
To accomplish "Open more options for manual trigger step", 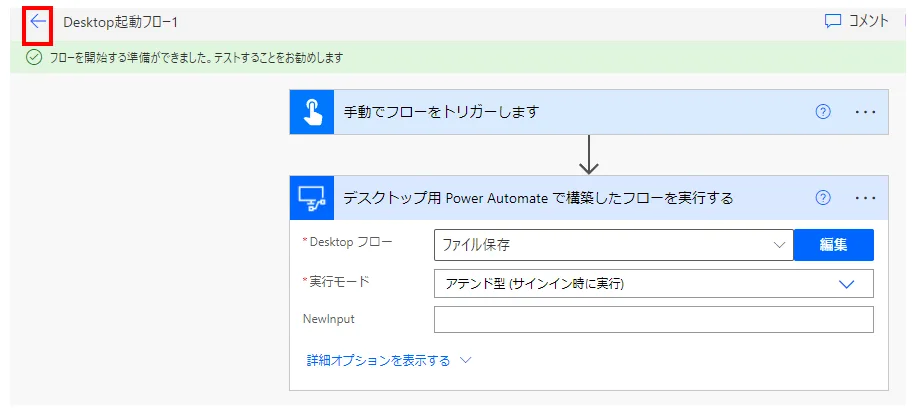I will click(865, 112).
